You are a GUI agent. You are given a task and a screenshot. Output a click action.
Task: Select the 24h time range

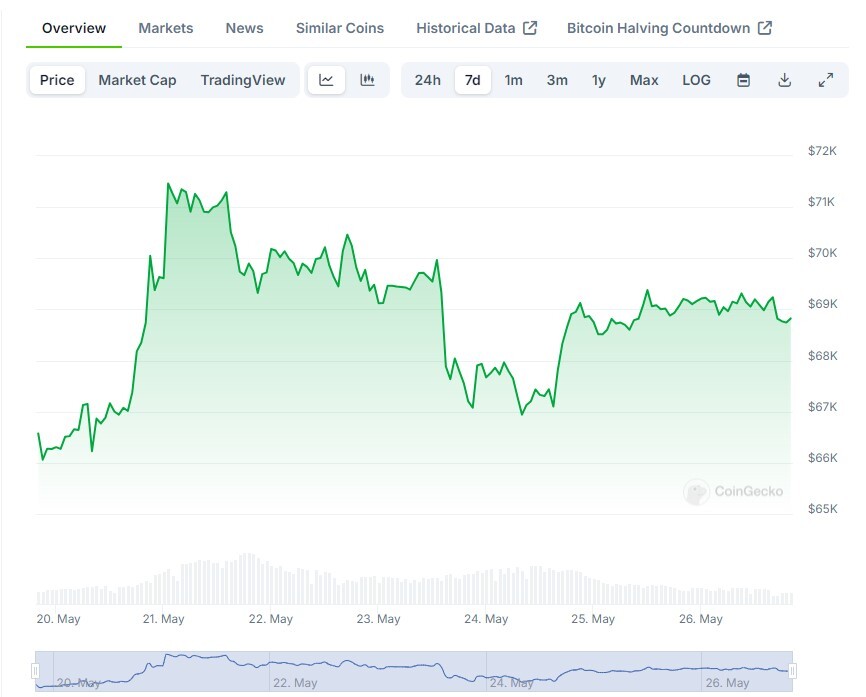[x=427, y=80]
